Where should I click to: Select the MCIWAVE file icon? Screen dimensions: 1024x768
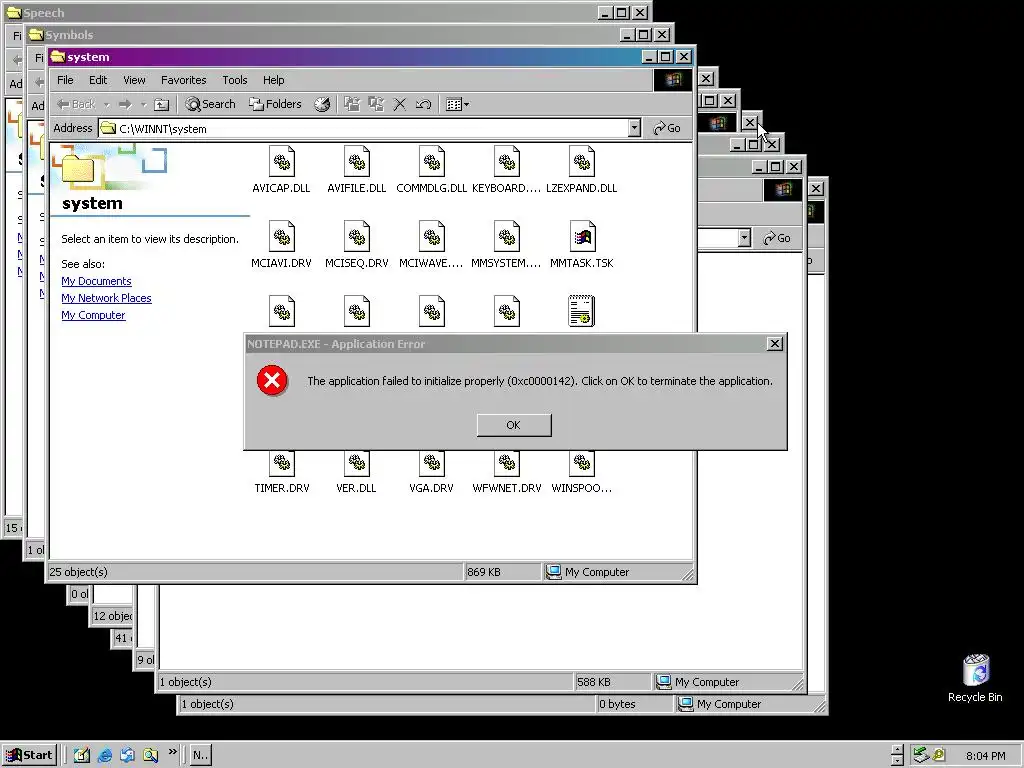[432, 236]
